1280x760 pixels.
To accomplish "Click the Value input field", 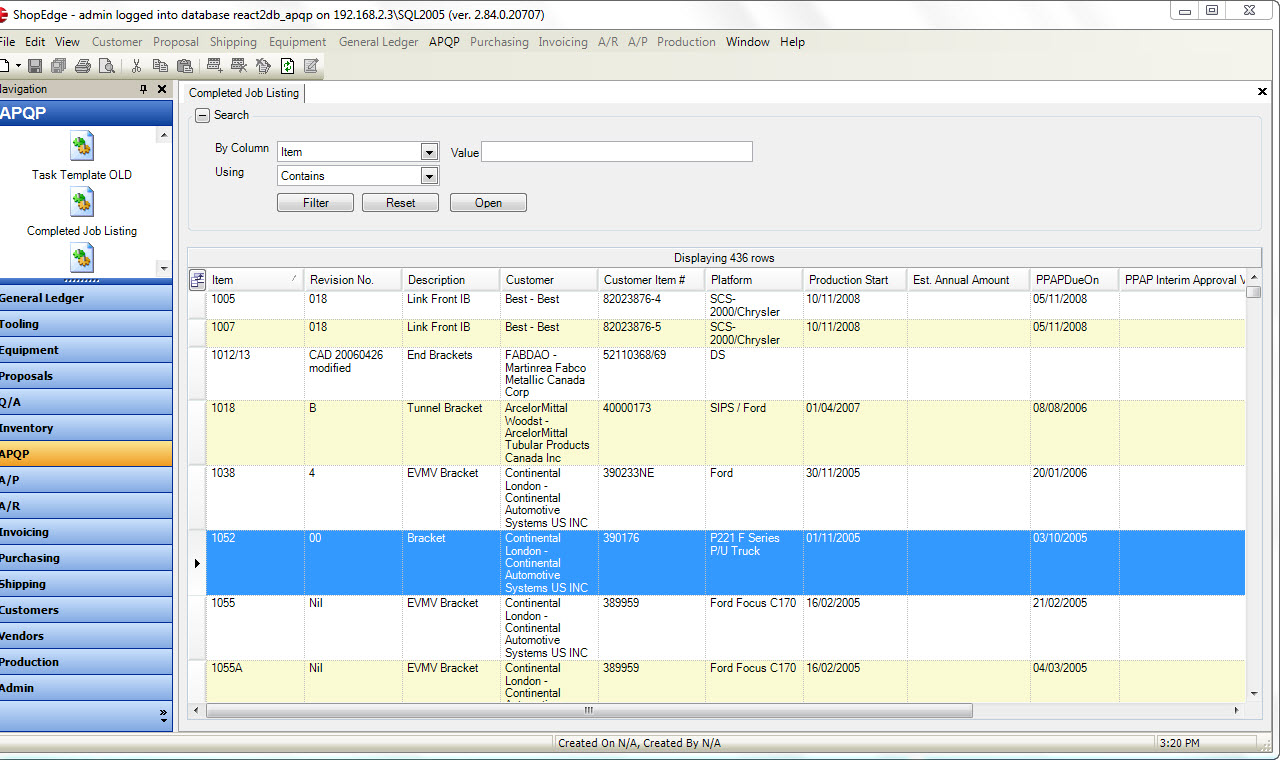I will 616,152.
